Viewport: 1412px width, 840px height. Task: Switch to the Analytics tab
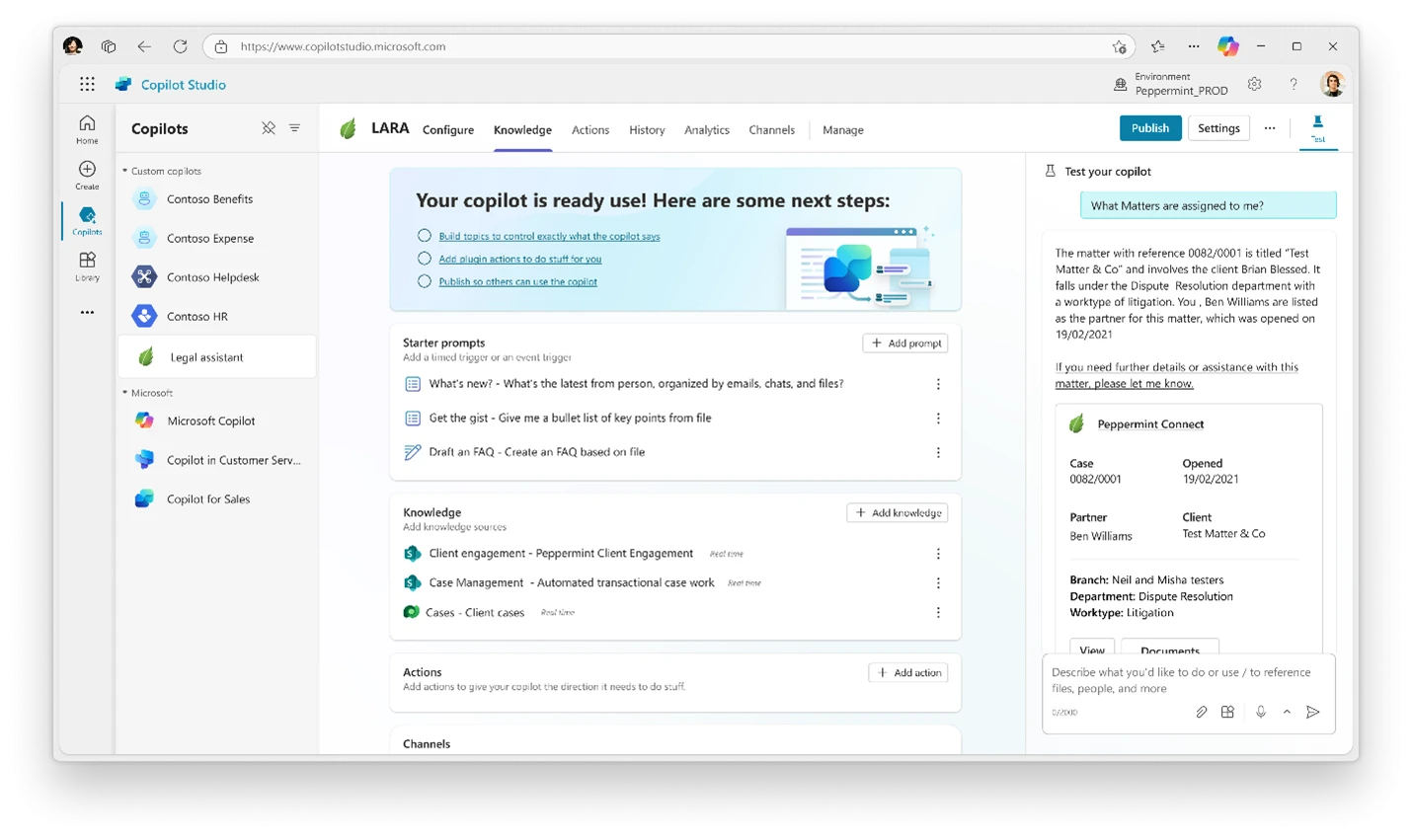click(x=706, y=129)
